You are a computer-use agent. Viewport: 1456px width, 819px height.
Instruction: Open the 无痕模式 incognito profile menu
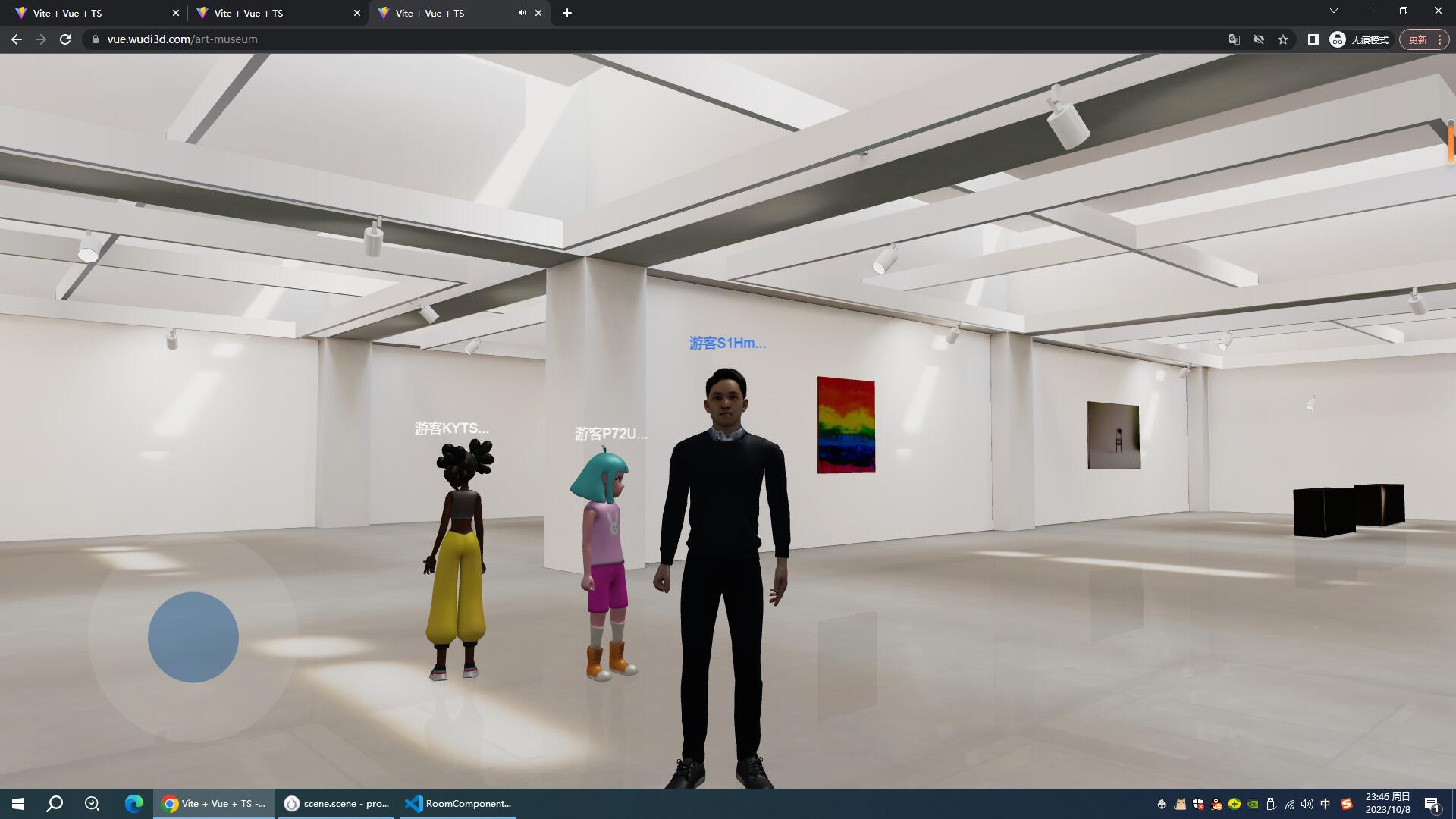click(1360, 39)
